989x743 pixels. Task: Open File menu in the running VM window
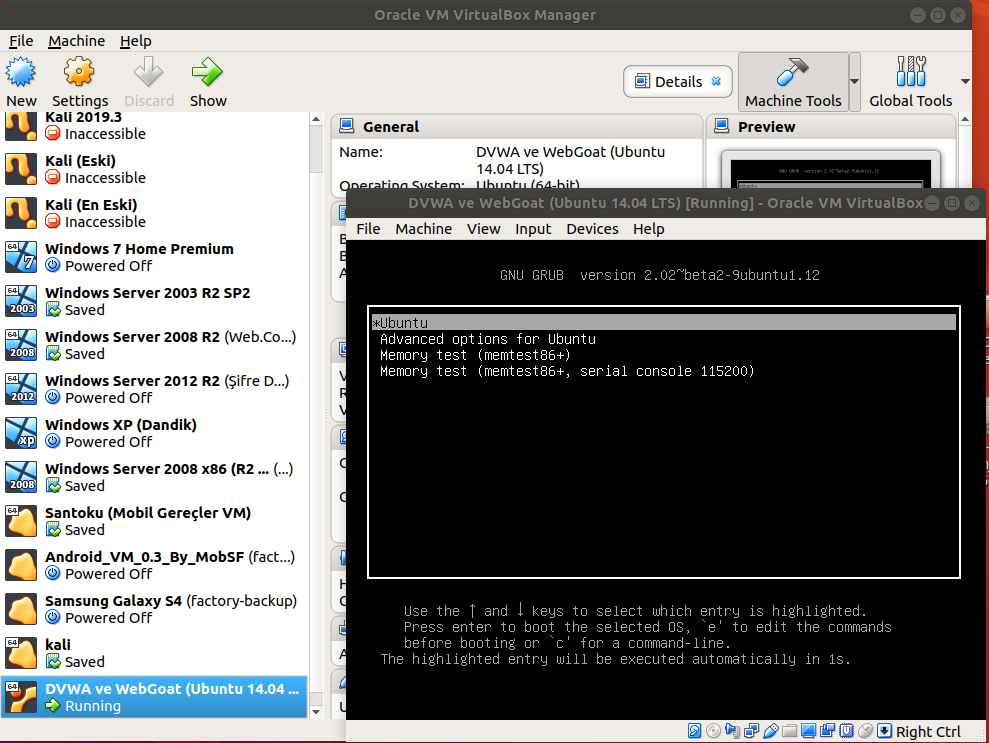(368, 229)
